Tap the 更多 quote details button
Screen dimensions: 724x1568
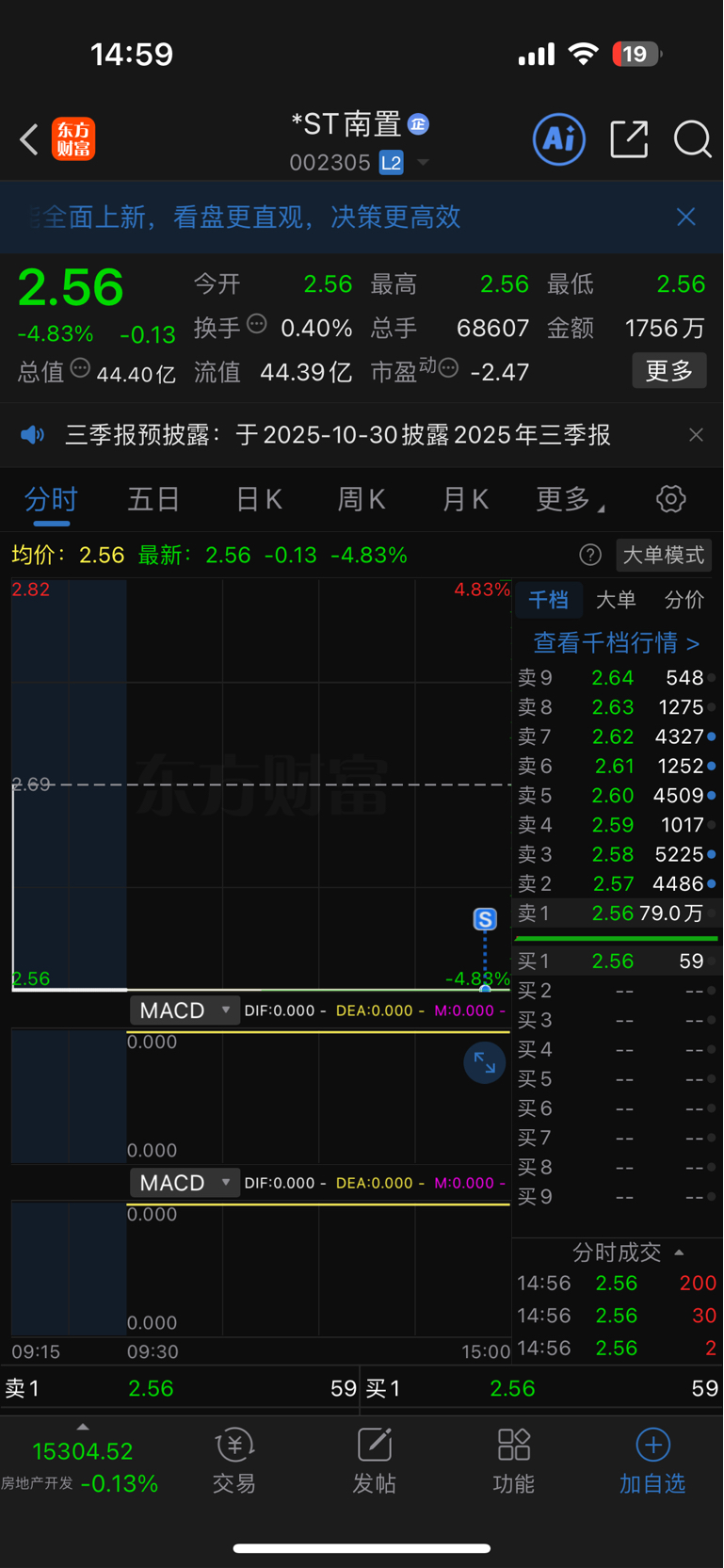(x=669, y=370)
